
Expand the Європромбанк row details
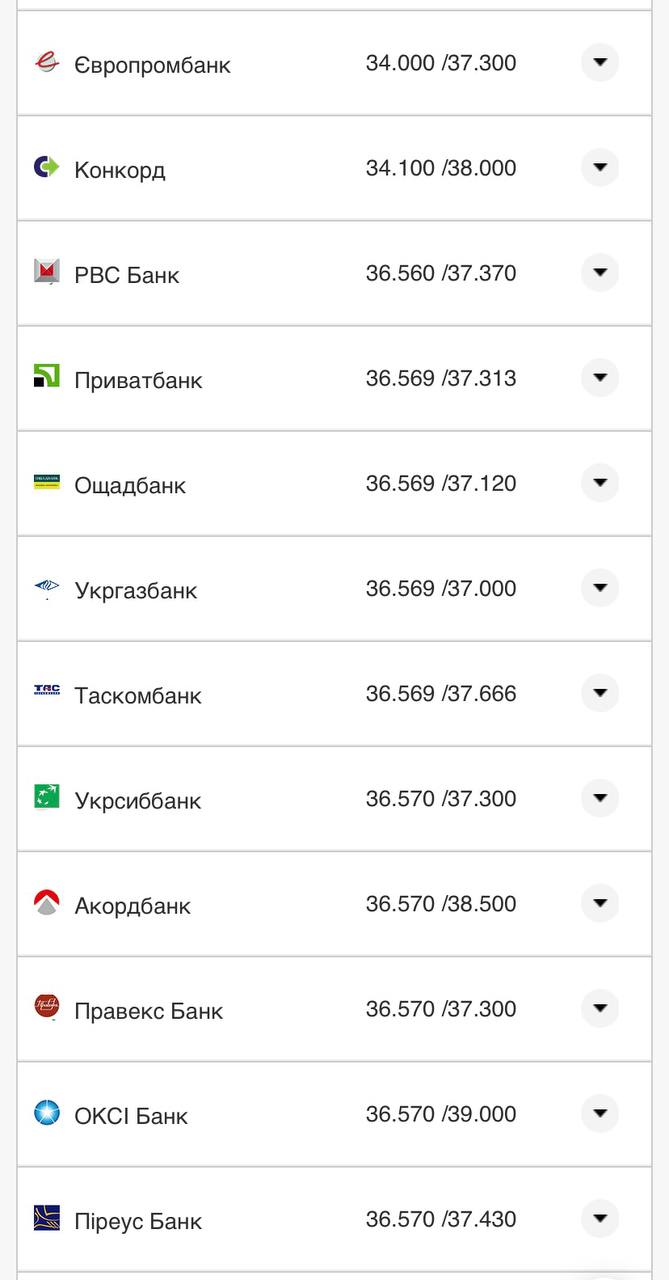tap(600, 63)
